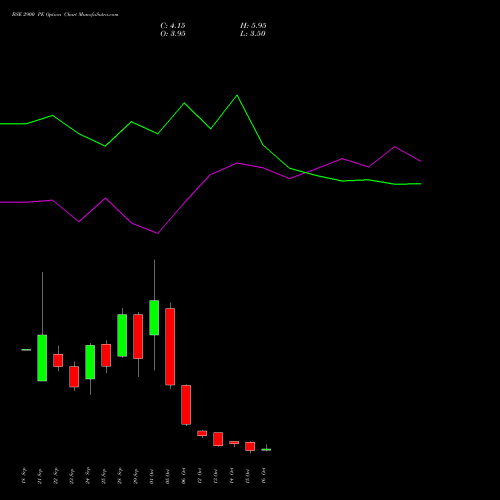The width and height of the screenshot is (500, 500).
Task: Click the chart title in the top-left corner
Action: tap(65, 15)
